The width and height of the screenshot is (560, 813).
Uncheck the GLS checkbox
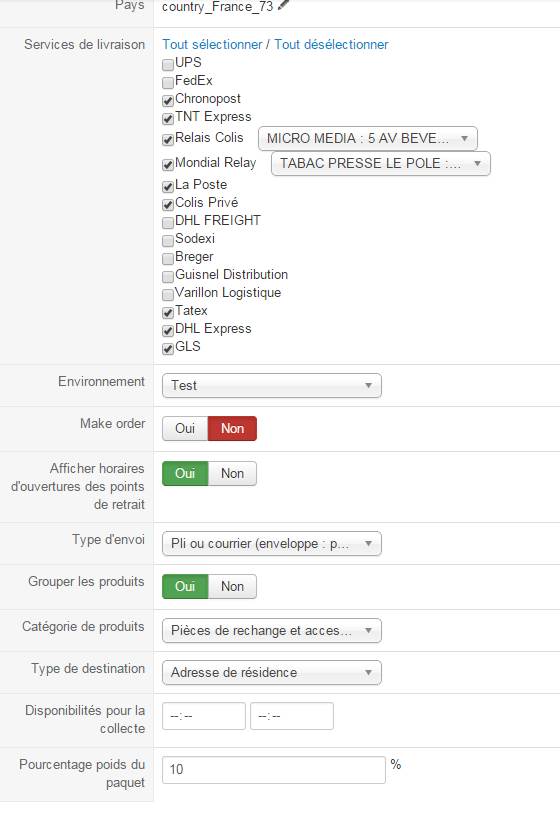tap(167, 348)
